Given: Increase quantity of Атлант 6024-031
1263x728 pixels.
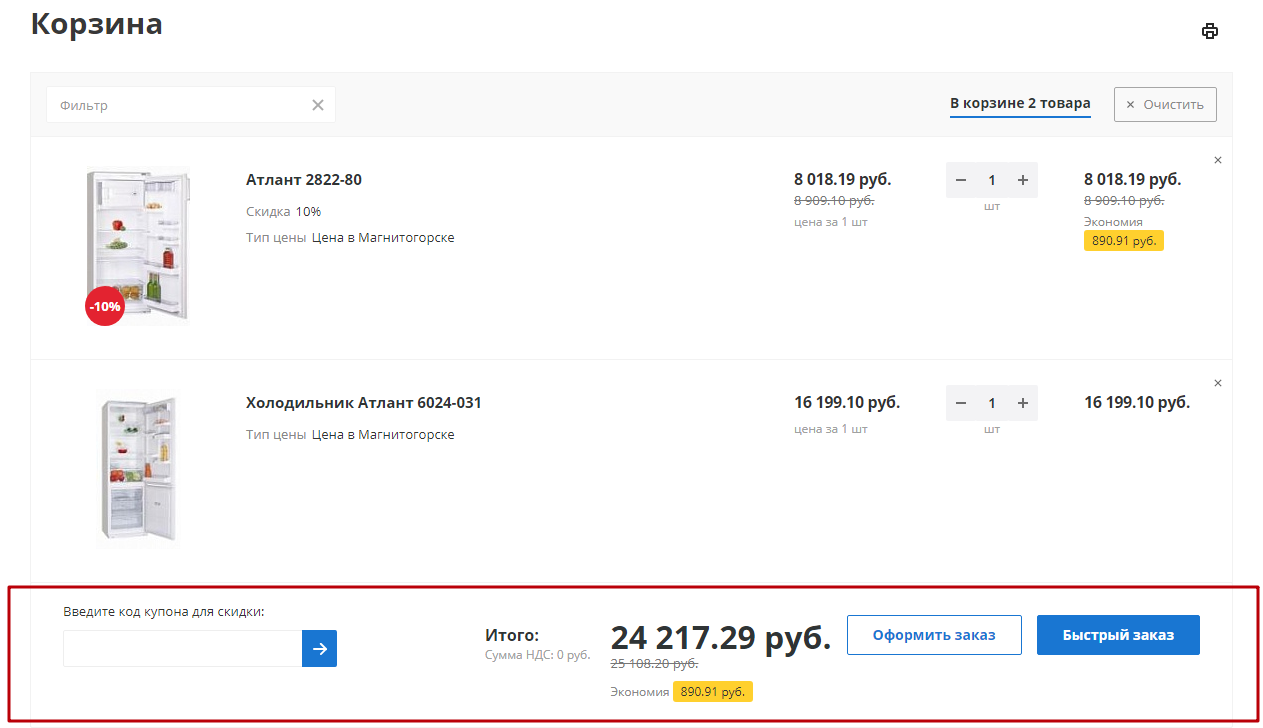Looking at the screenshot, I should pyautogui.click(x=1022, y=403).
